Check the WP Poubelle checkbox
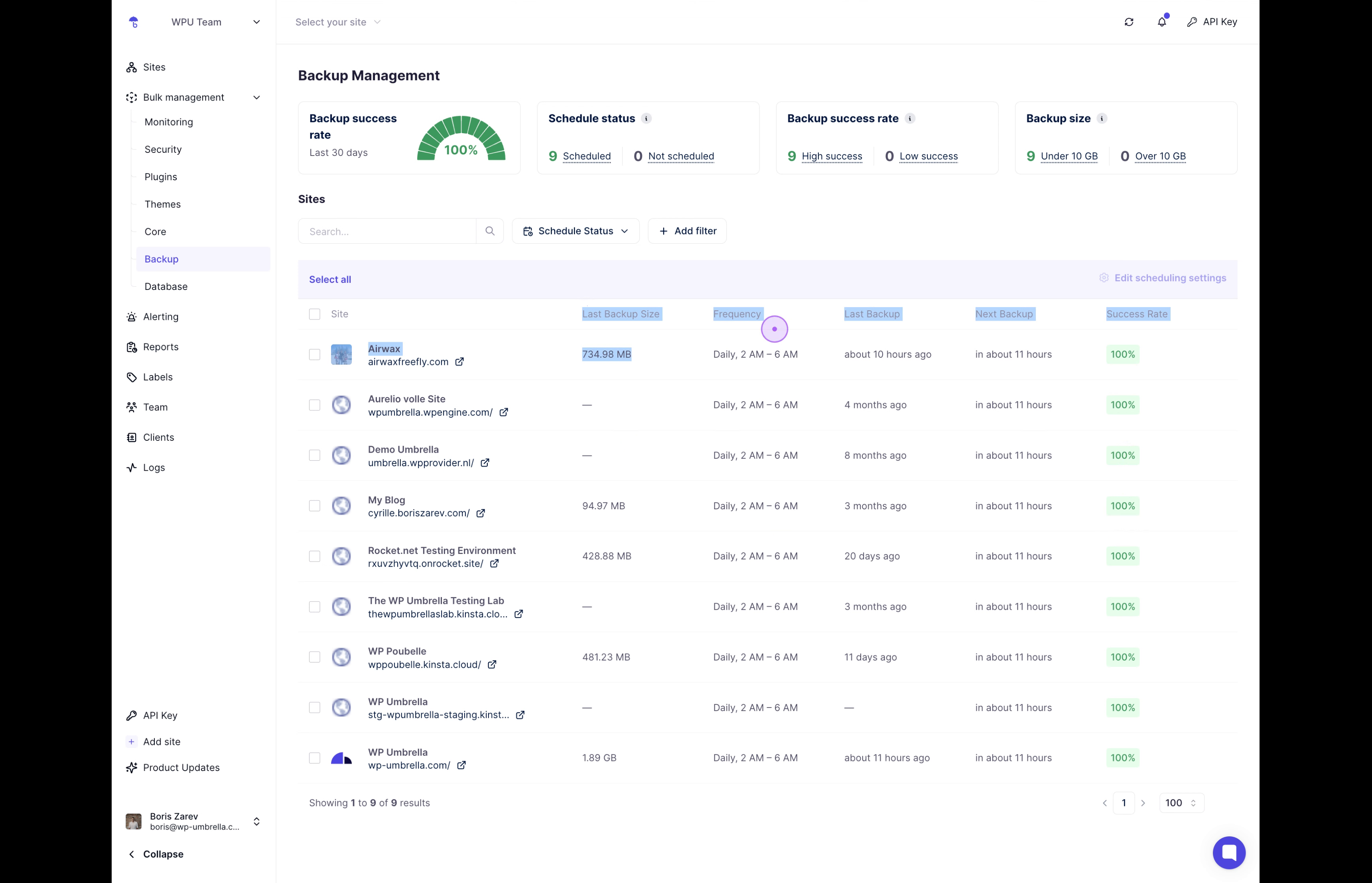1372x883 pixels. pyautogui.click(x=314, y=657)
